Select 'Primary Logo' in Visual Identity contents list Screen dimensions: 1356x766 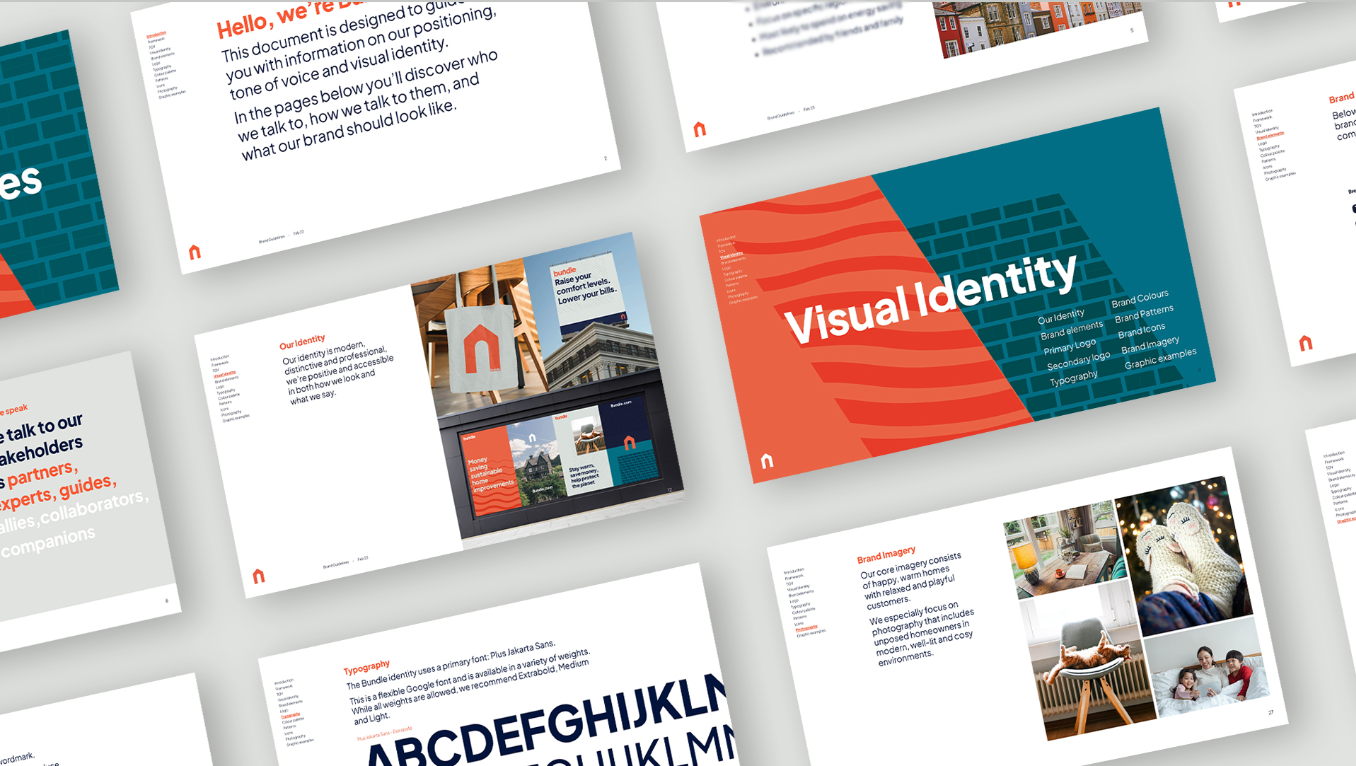(x=1070, y=346)
